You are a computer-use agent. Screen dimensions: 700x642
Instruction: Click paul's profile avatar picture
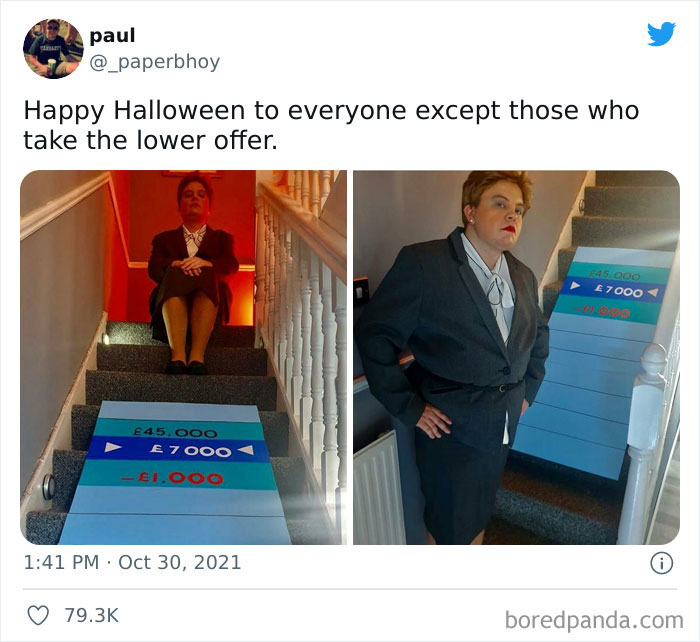(53, 49)
